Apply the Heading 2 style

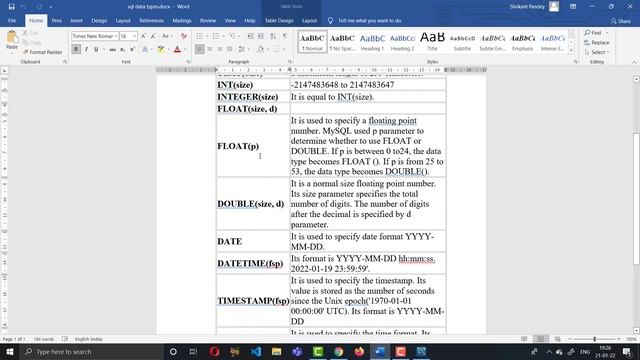point(402,42)
